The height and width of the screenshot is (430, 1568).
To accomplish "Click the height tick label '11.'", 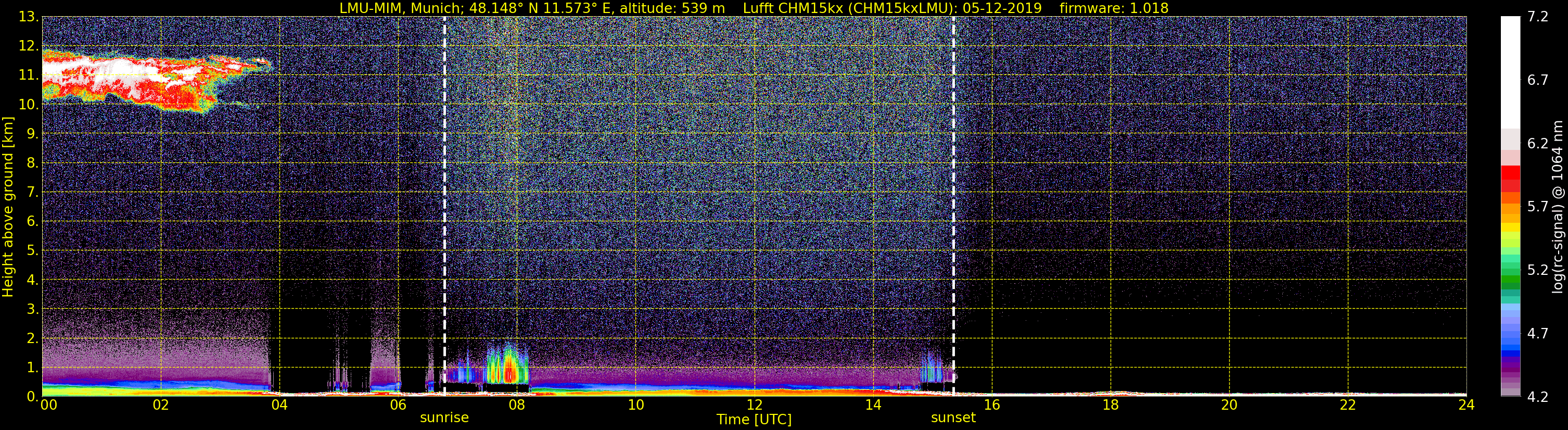I will click(28, 75).
